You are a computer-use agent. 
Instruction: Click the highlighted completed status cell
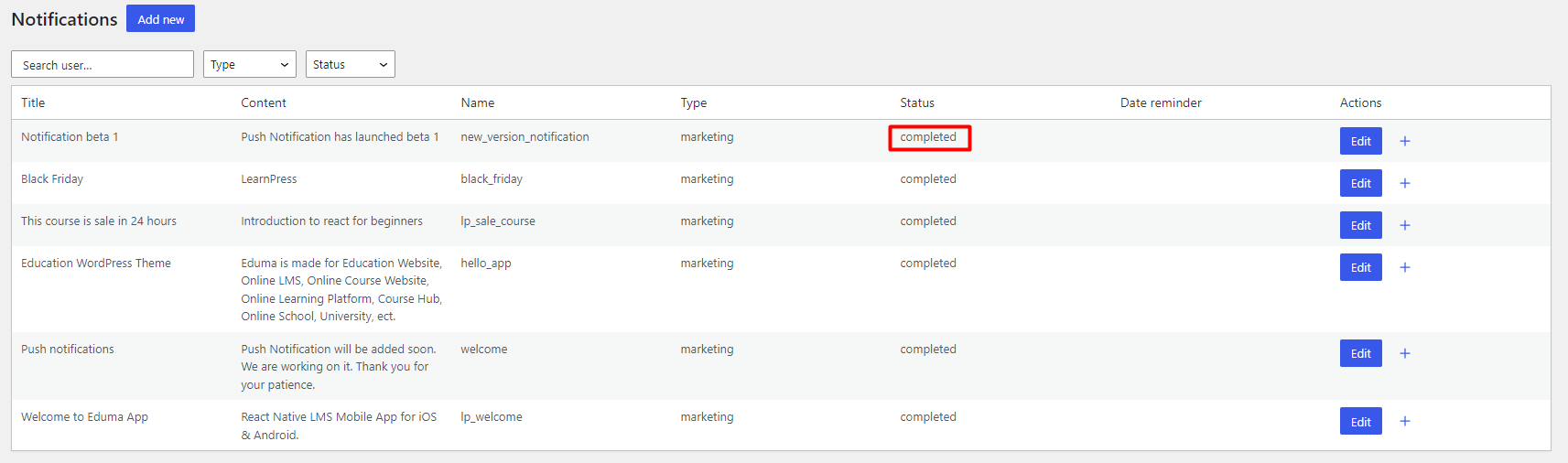tap(929, 137)
